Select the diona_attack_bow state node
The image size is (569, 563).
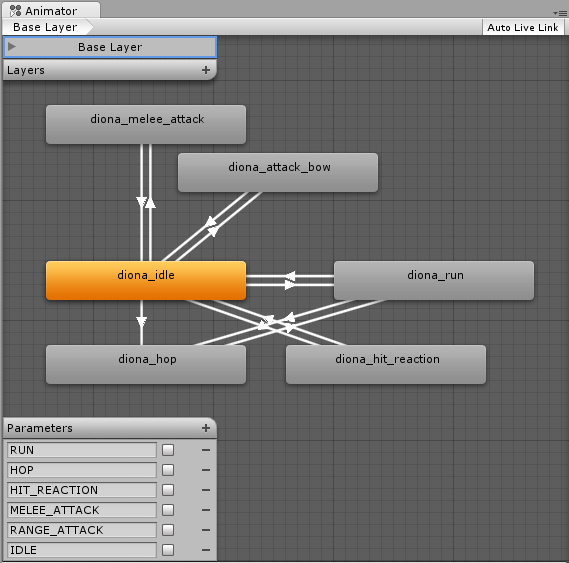point(278,172)
